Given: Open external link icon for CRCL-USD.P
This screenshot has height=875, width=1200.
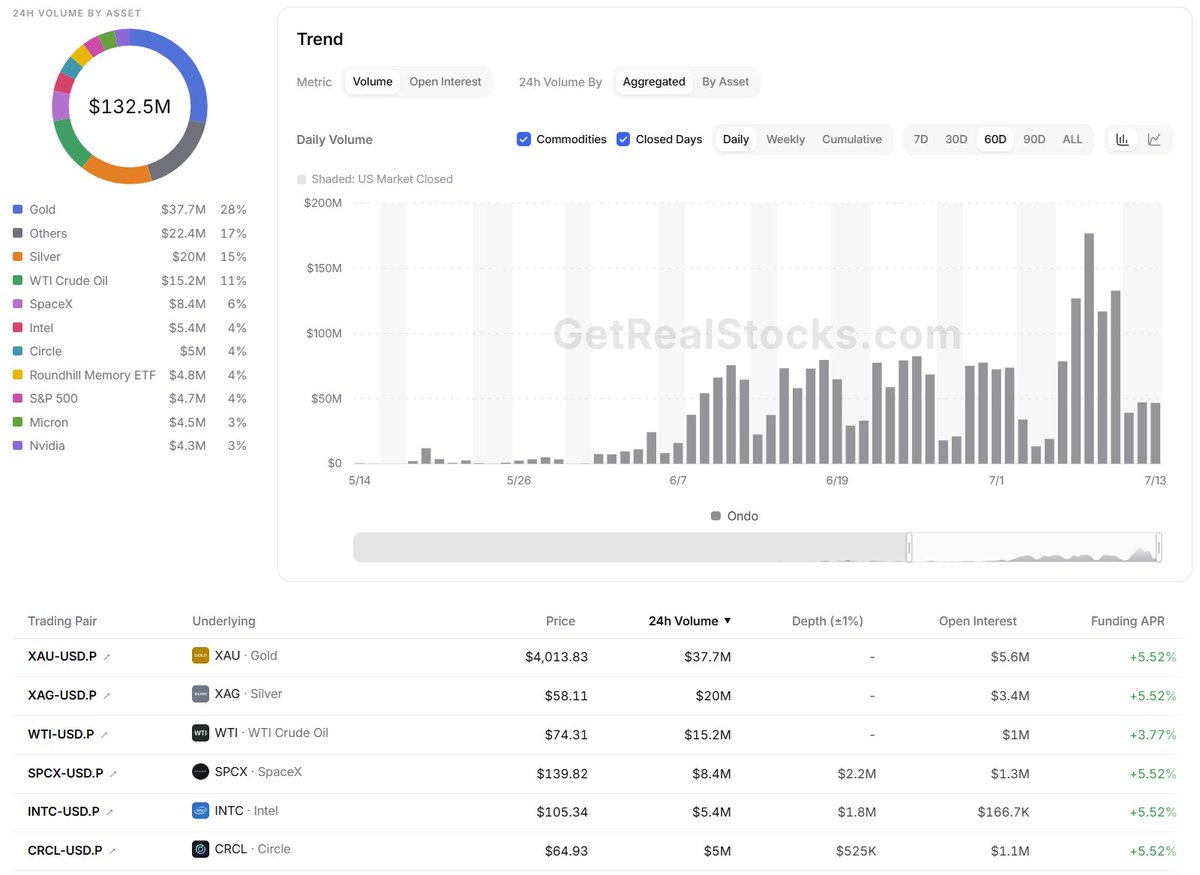Looking at the screenshot, I should click(112, 851).
